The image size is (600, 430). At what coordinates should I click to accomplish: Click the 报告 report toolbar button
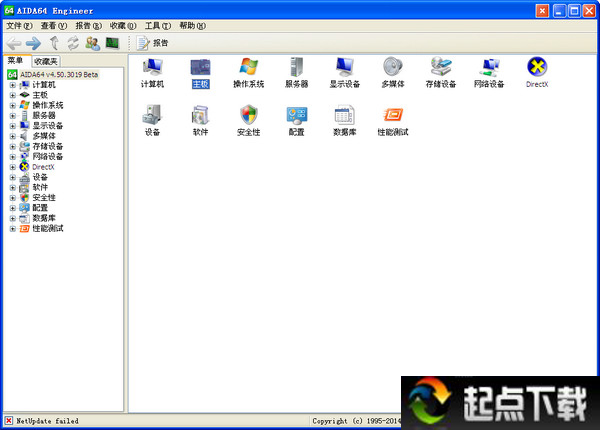(152, 43)
